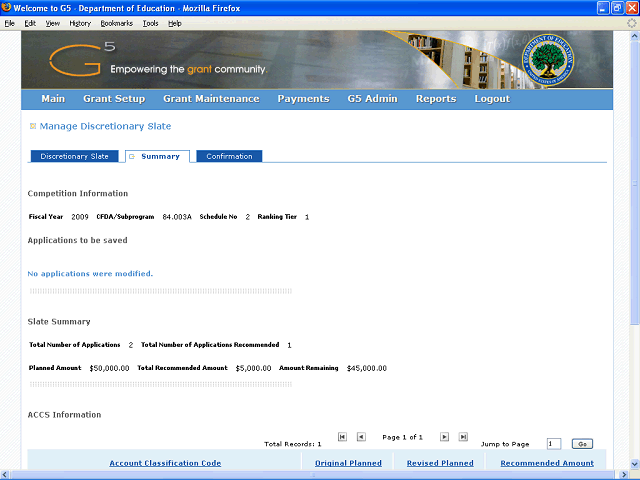
Task: Open the Firefox Edit menu
Action: tap(30, 23)
